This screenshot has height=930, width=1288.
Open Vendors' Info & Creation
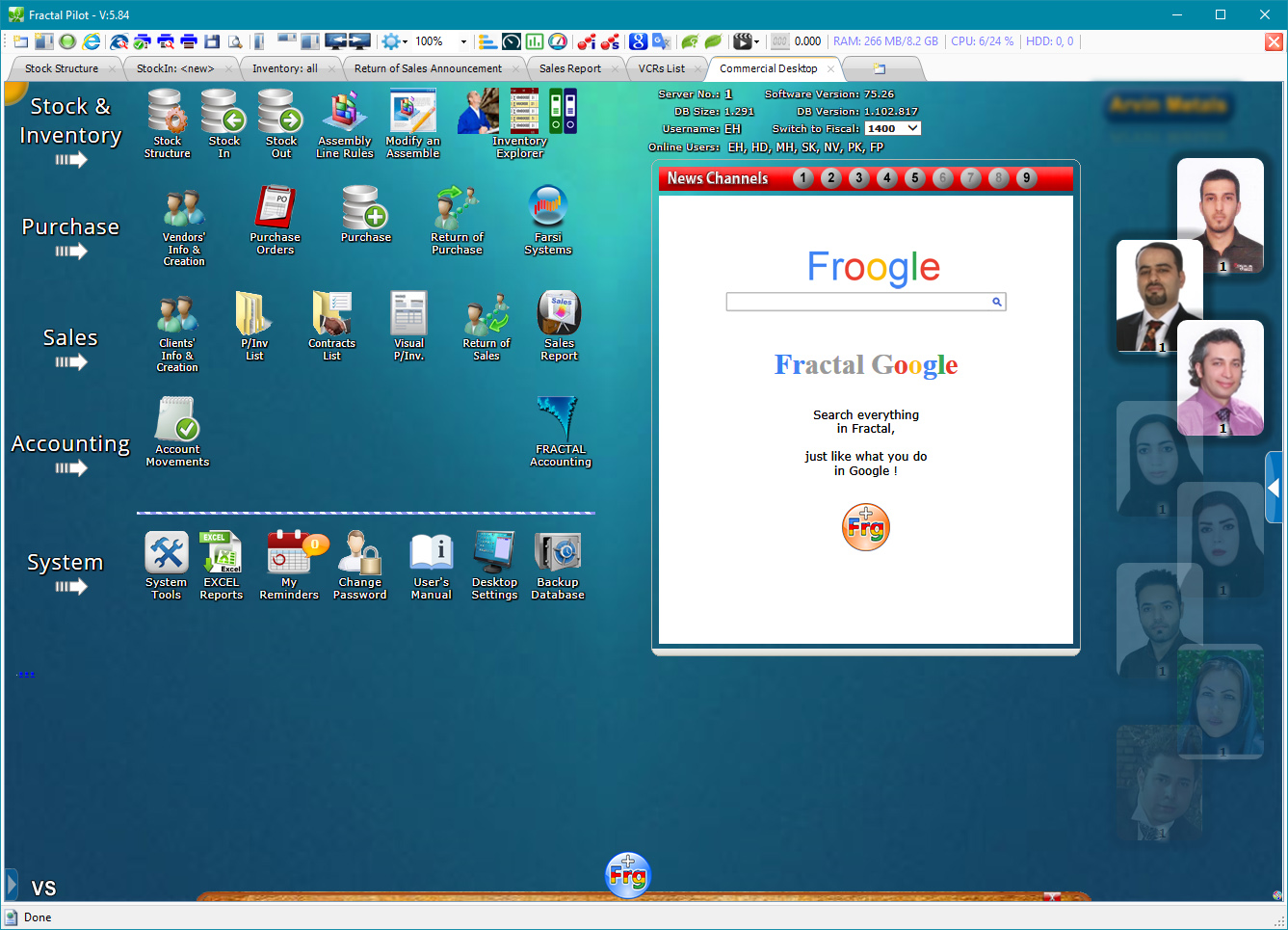183,227
